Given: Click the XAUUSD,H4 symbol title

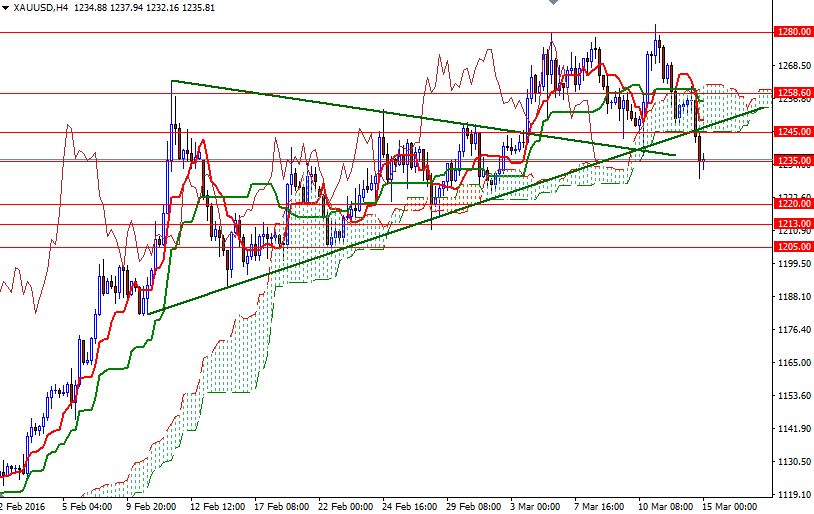Looking at the screenshot, I should (40, 8).
